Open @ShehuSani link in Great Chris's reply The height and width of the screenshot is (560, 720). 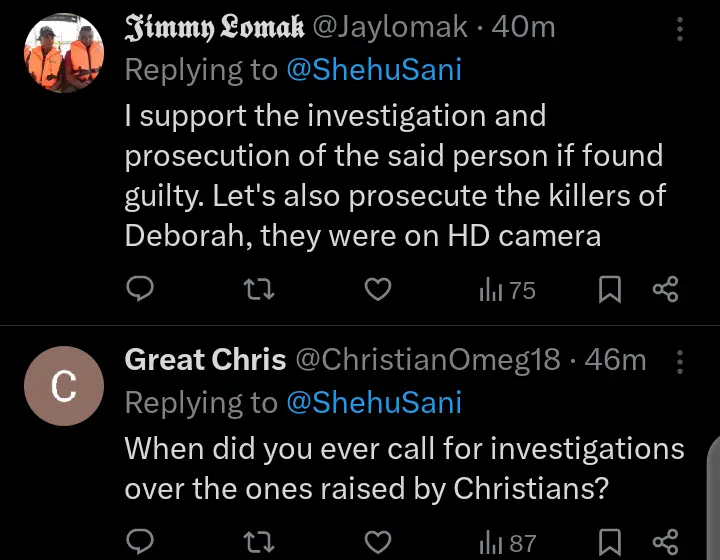click(373, 402)
